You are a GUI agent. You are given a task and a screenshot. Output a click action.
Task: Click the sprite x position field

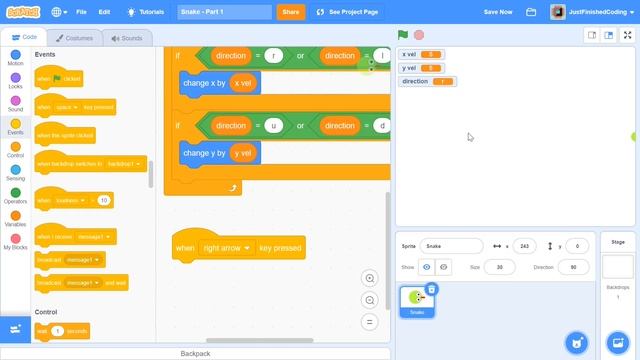tap(524, 246)
